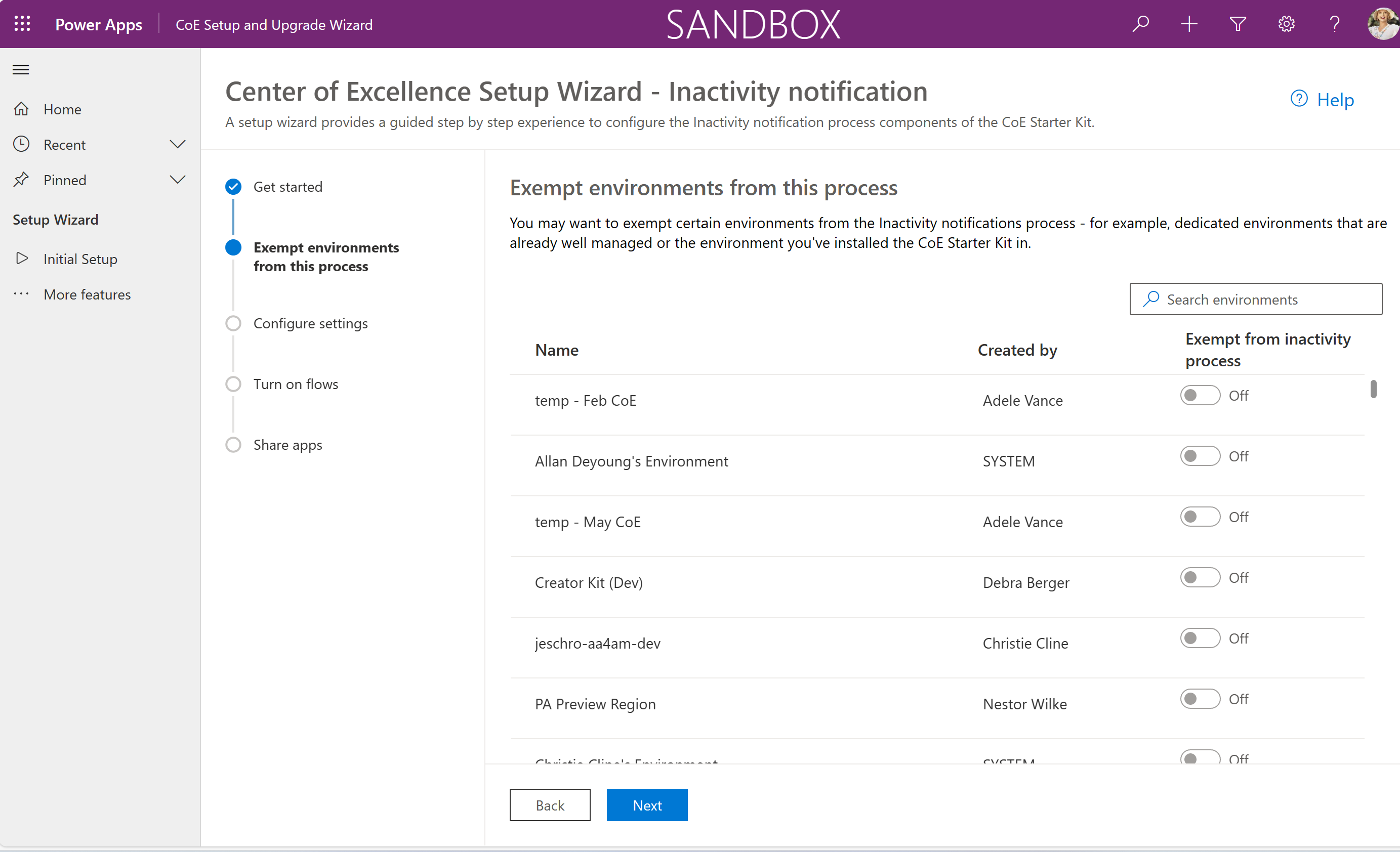Click the plus New icon in header
Image resolution: width=1400 pixels, height=852 pixels.
1188,24
